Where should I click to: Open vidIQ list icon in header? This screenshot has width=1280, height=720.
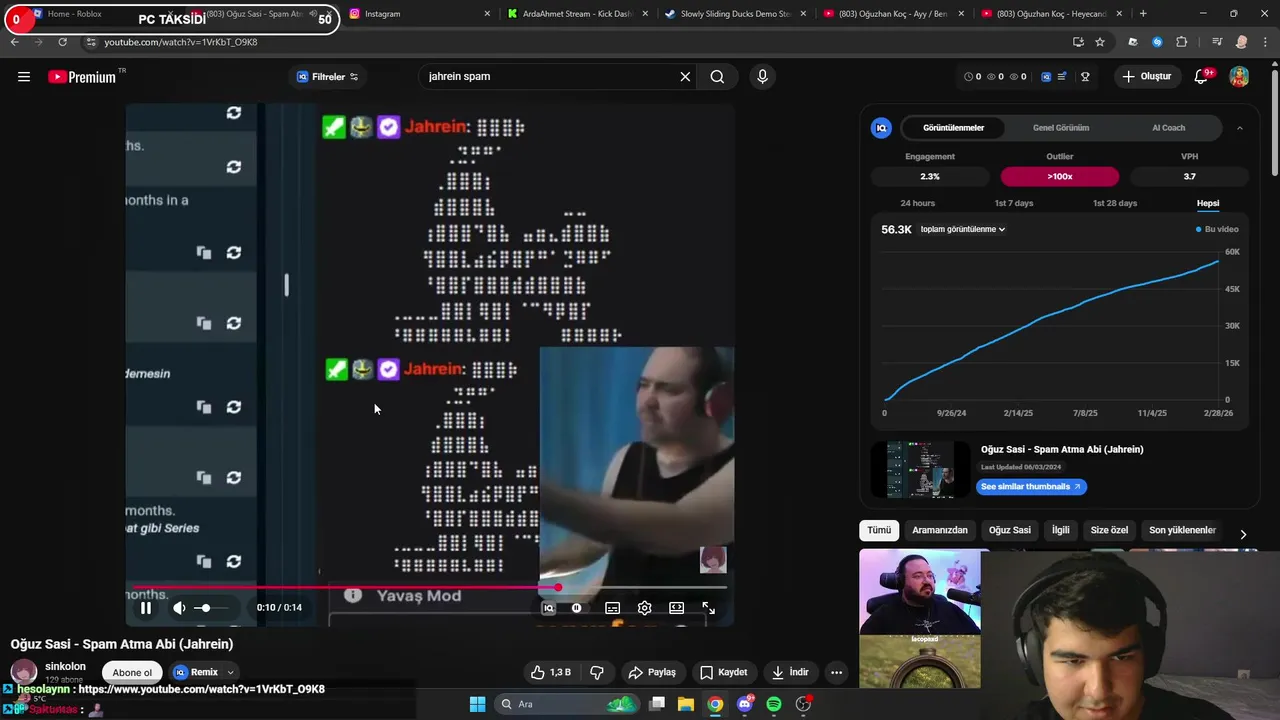click(x=1061, y=77)
